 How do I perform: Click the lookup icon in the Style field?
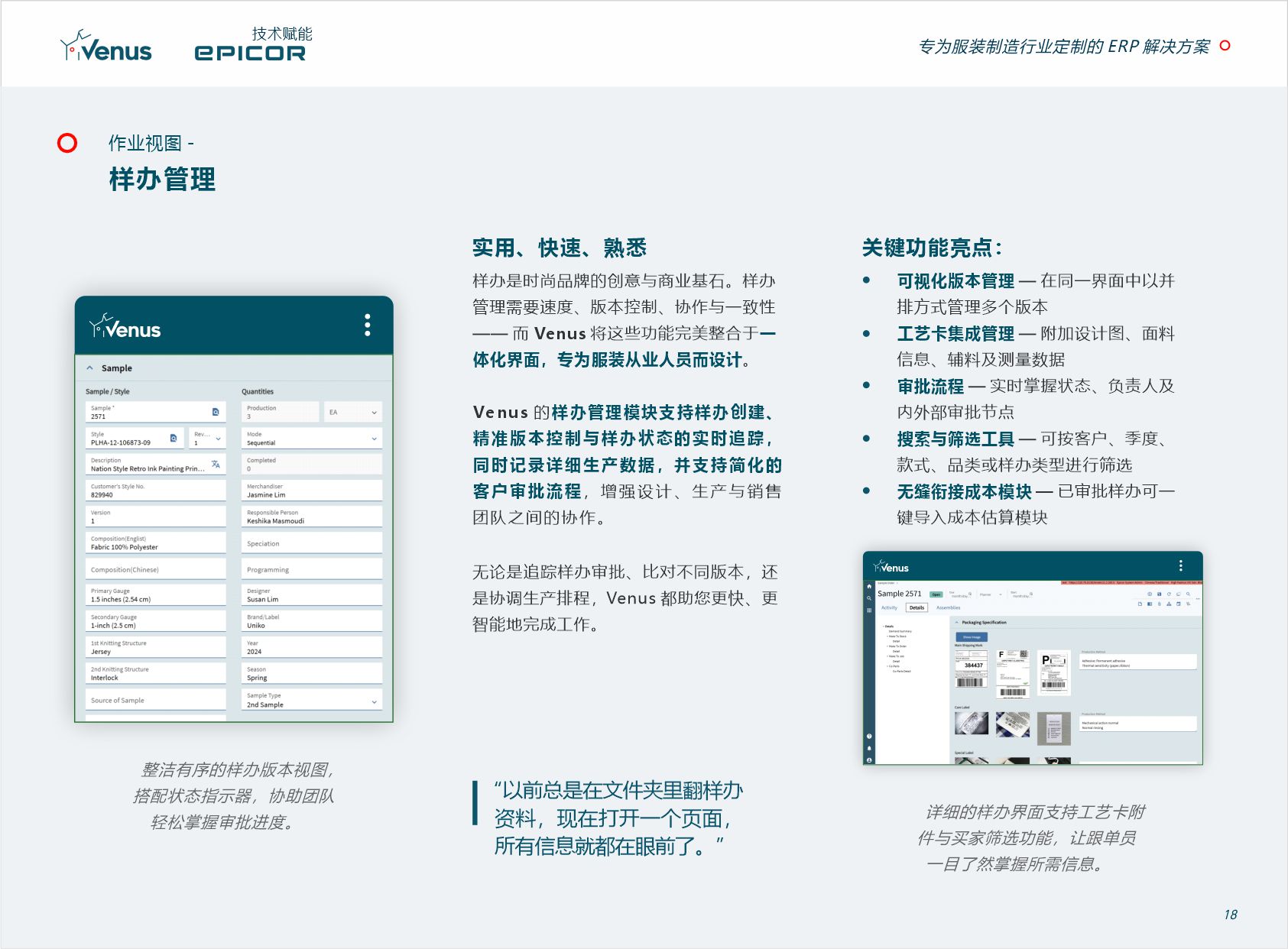point(174,438)
